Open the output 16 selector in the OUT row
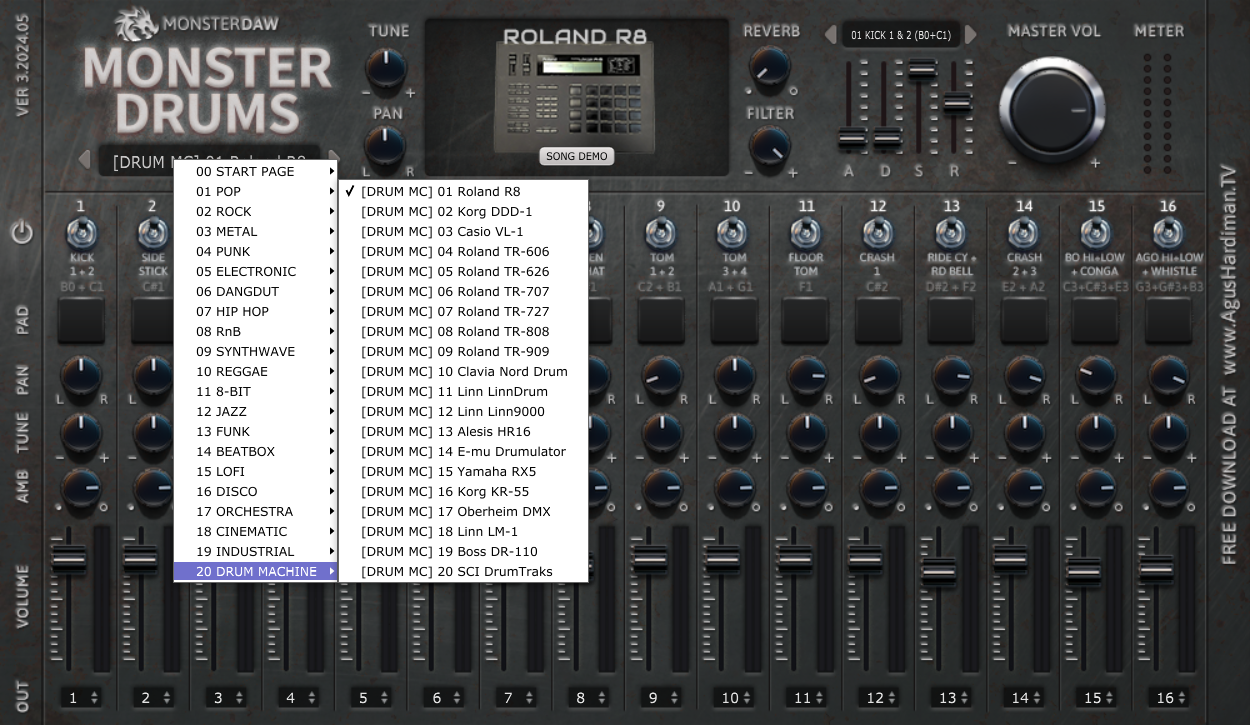 click(1171, 698)
